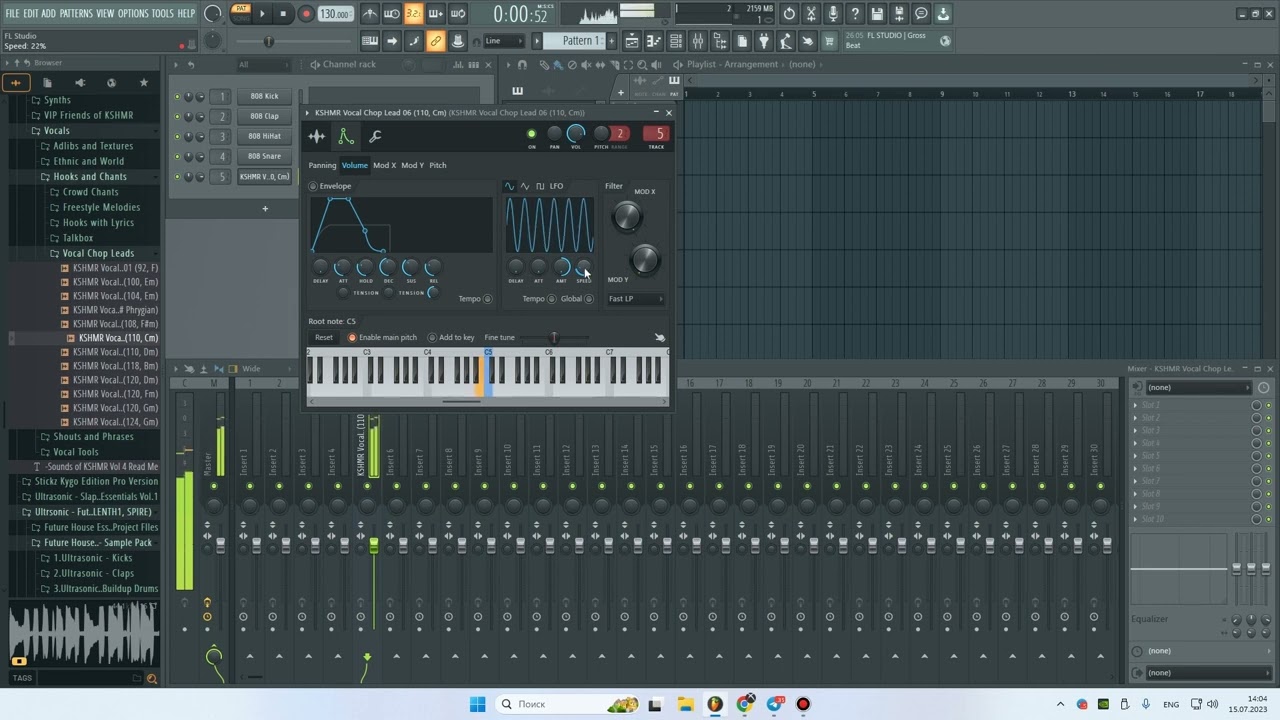Adjust the Fine tune slider
Viewport: 1280px width, 720px height.
[x=553, y=338]
